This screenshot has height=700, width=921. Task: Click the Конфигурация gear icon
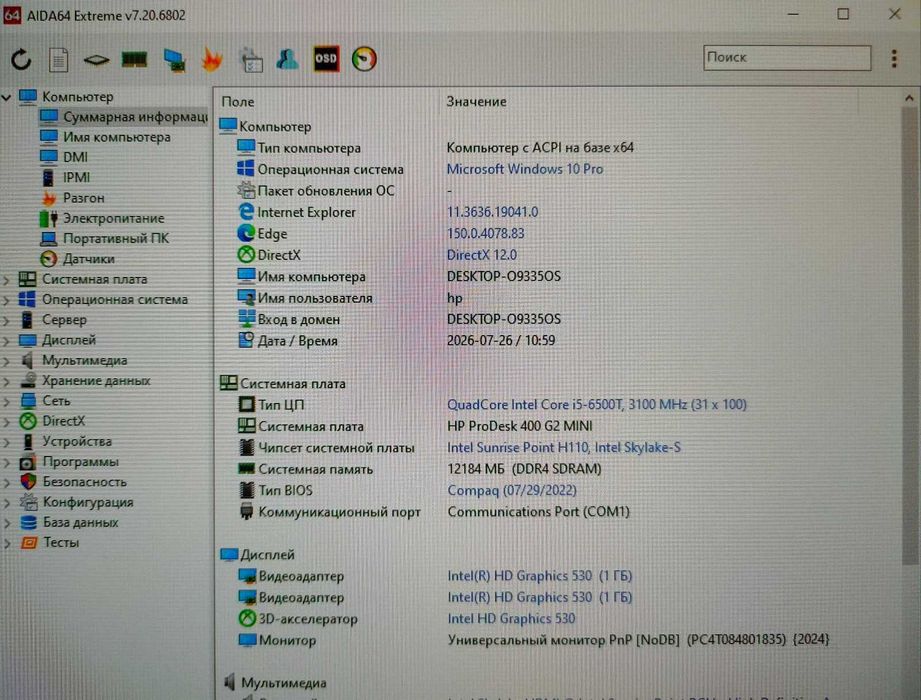(28, 502)
